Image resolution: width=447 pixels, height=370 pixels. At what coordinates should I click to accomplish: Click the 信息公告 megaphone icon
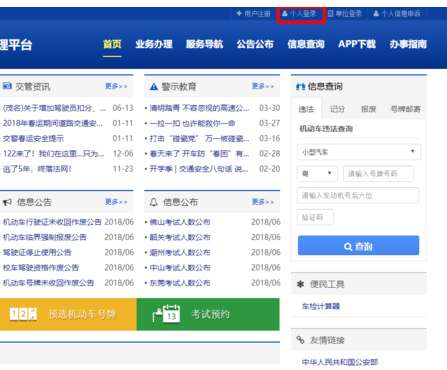tap(7, 202)
